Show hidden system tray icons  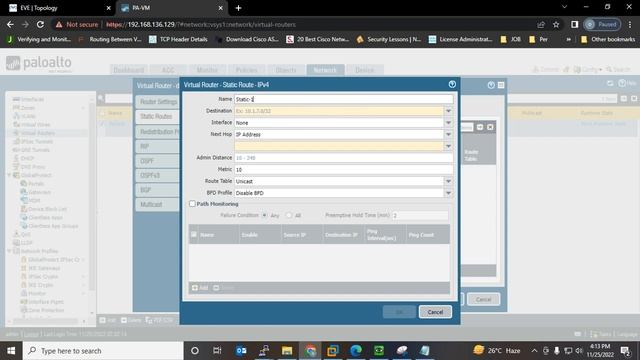click(534, 351)
